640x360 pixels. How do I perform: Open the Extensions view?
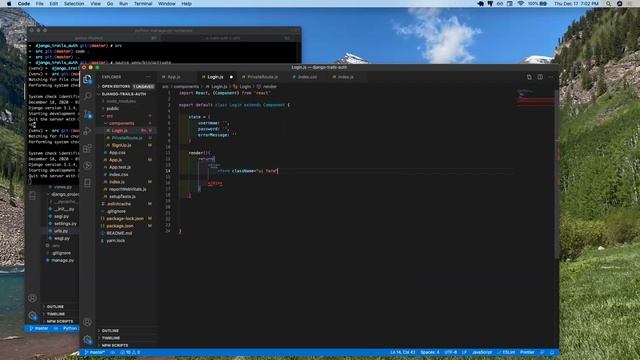pyautogui.click(x=87, y=148)
